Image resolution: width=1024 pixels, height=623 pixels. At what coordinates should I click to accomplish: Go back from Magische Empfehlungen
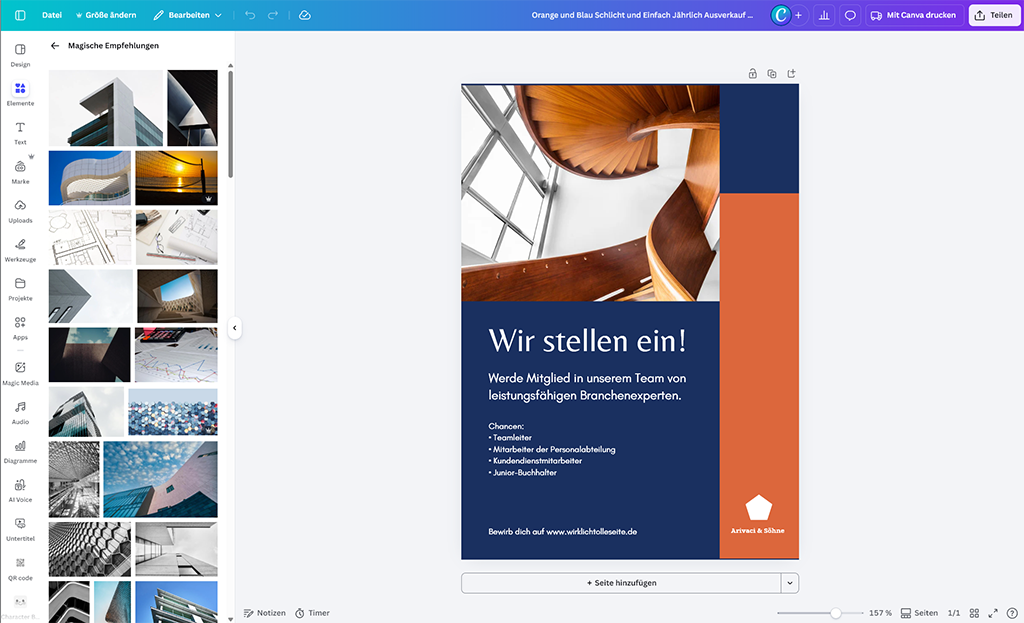tap(55, 46)
